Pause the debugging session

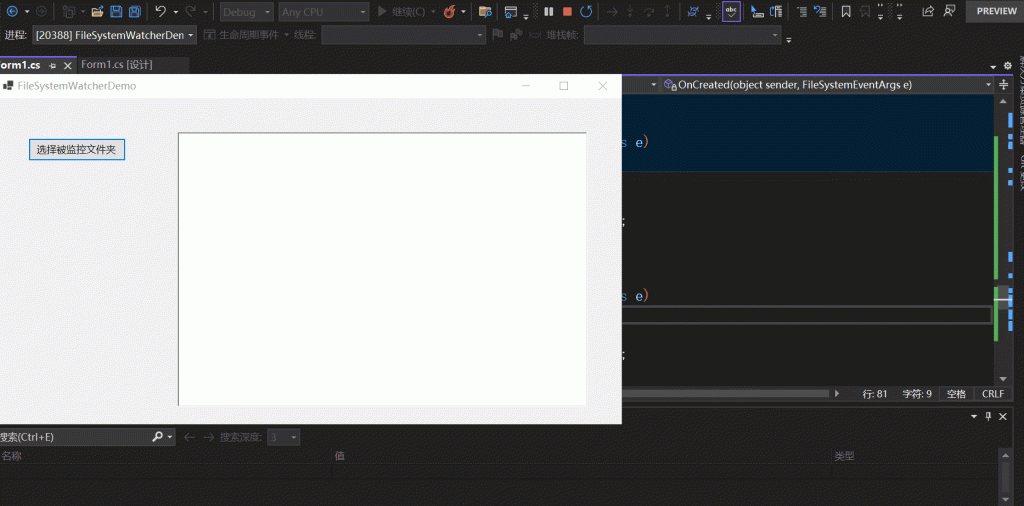pos(548,12)
